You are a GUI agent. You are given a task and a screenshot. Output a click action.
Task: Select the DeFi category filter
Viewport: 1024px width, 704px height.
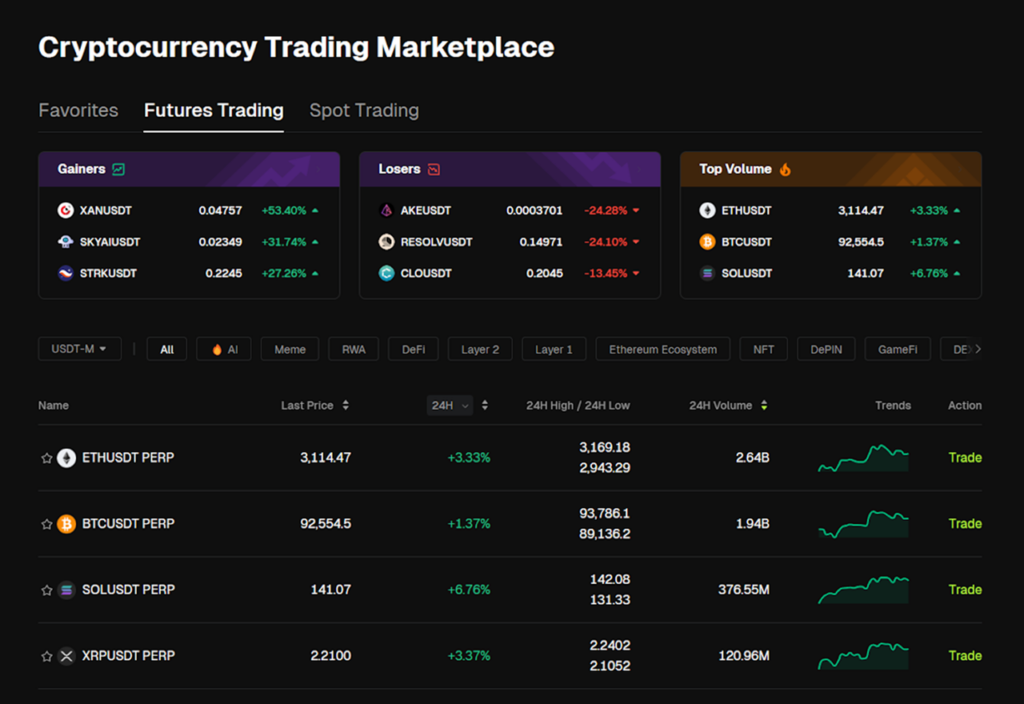click(x=412, y=349)
